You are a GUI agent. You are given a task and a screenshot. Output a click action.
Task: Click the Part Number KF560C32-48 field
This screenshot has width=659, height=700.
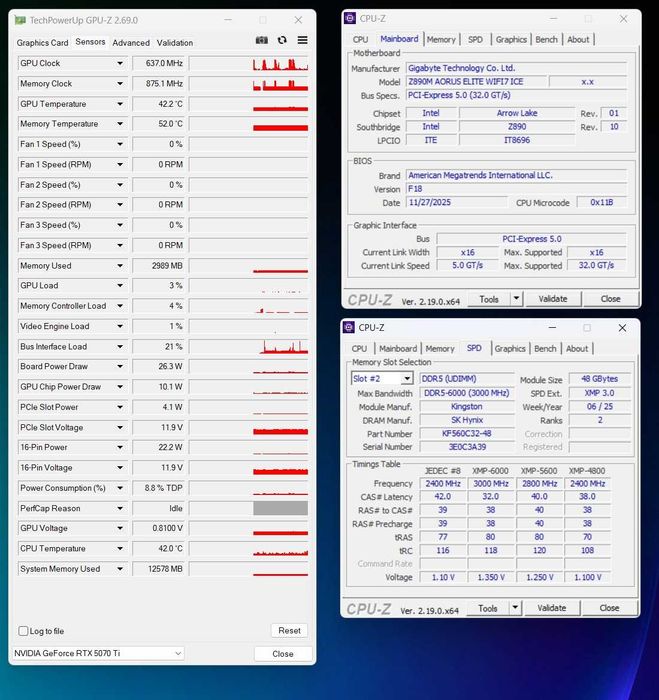(x=467, y=433)
